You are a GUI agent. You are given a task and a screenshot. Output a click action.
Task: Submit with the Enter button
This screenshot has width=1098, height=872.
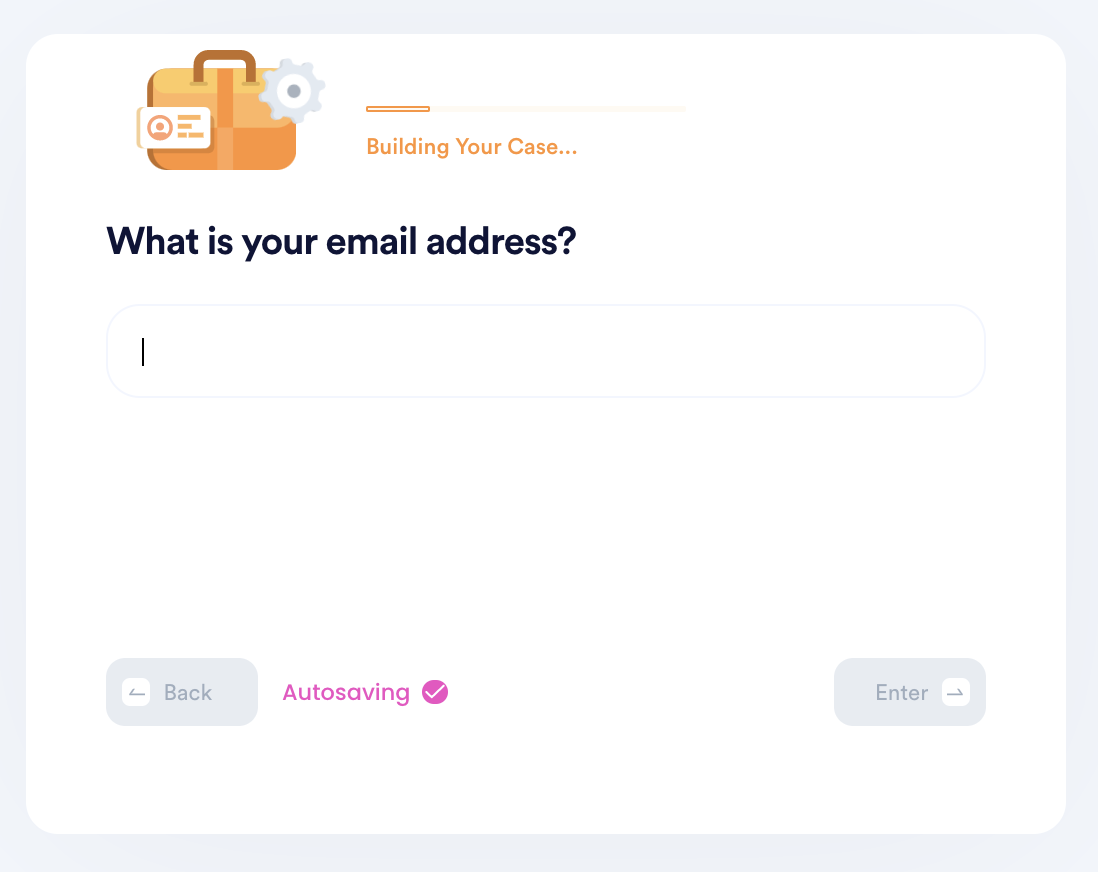pos(910,692)
